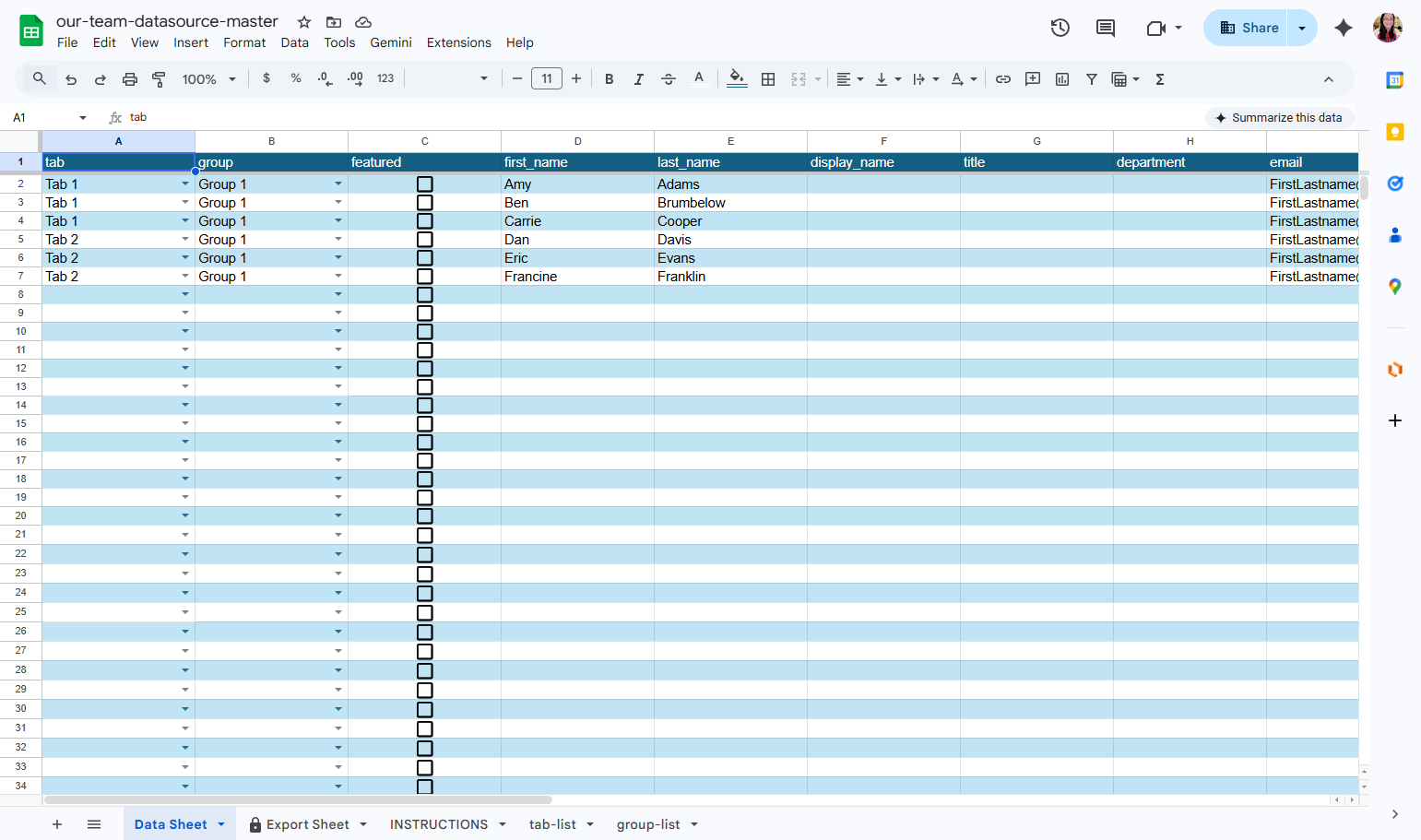Screen dimensions: 1421x840
Task: Check the featured box for Francine Franklin
Action: pos(425,277)
